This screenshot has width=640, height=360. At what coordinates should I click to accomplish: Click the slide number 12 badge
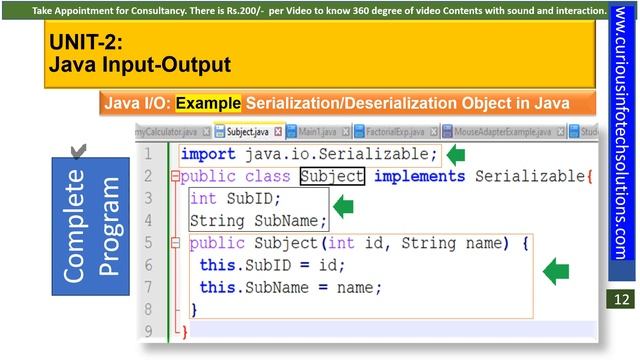tap(621, 300)
